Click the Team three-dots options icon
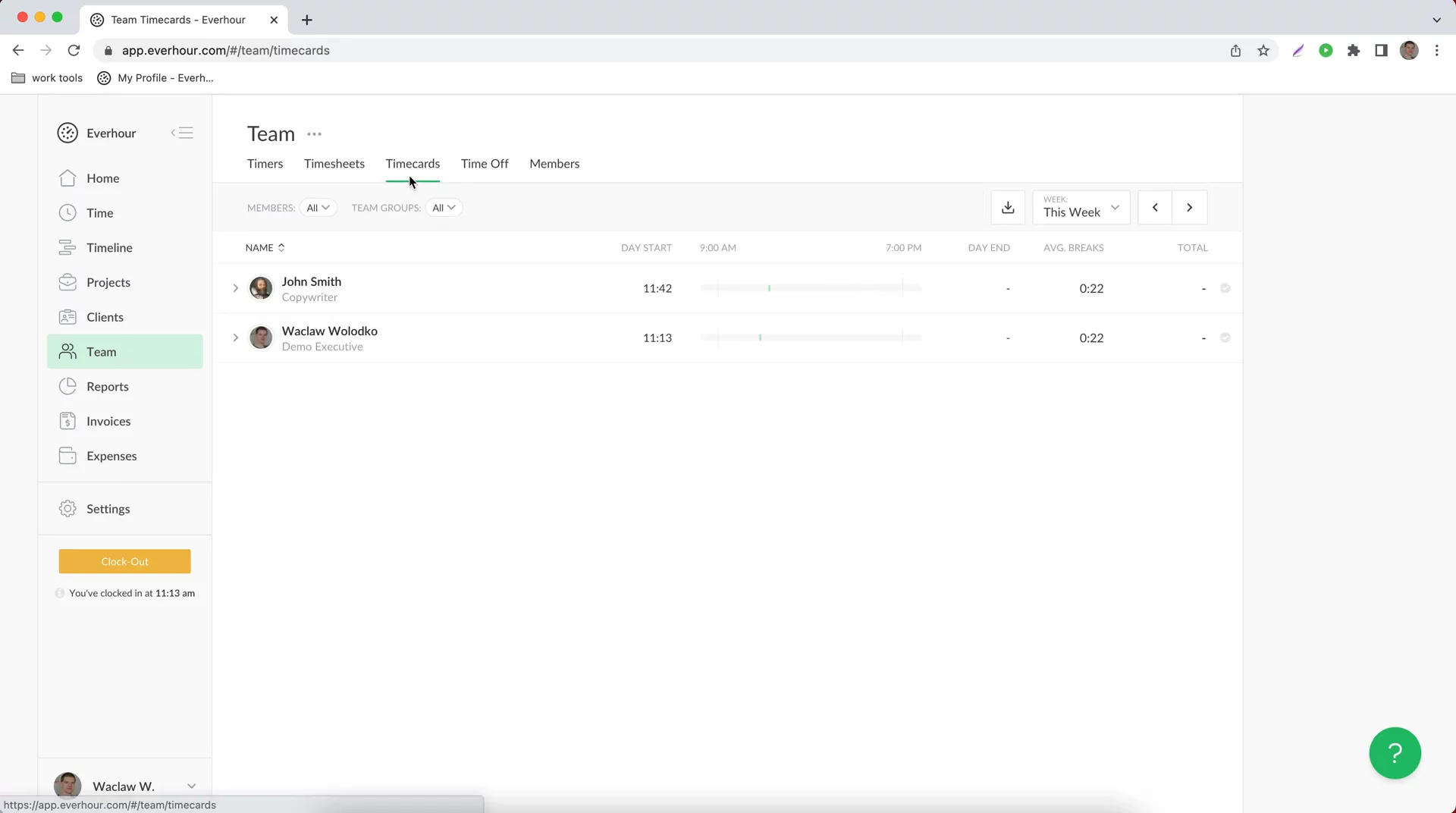Image resolution: width=1456 pixels, height=813 pixels. click(314, 134)
